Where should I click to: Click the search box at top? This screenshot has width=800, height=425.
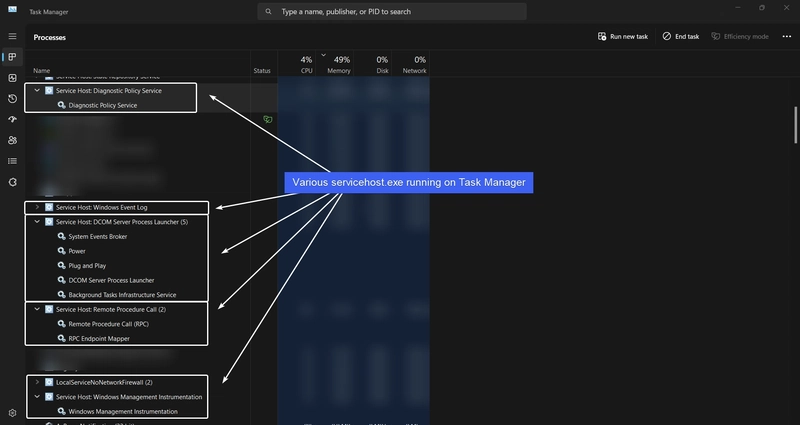point(400,12)
